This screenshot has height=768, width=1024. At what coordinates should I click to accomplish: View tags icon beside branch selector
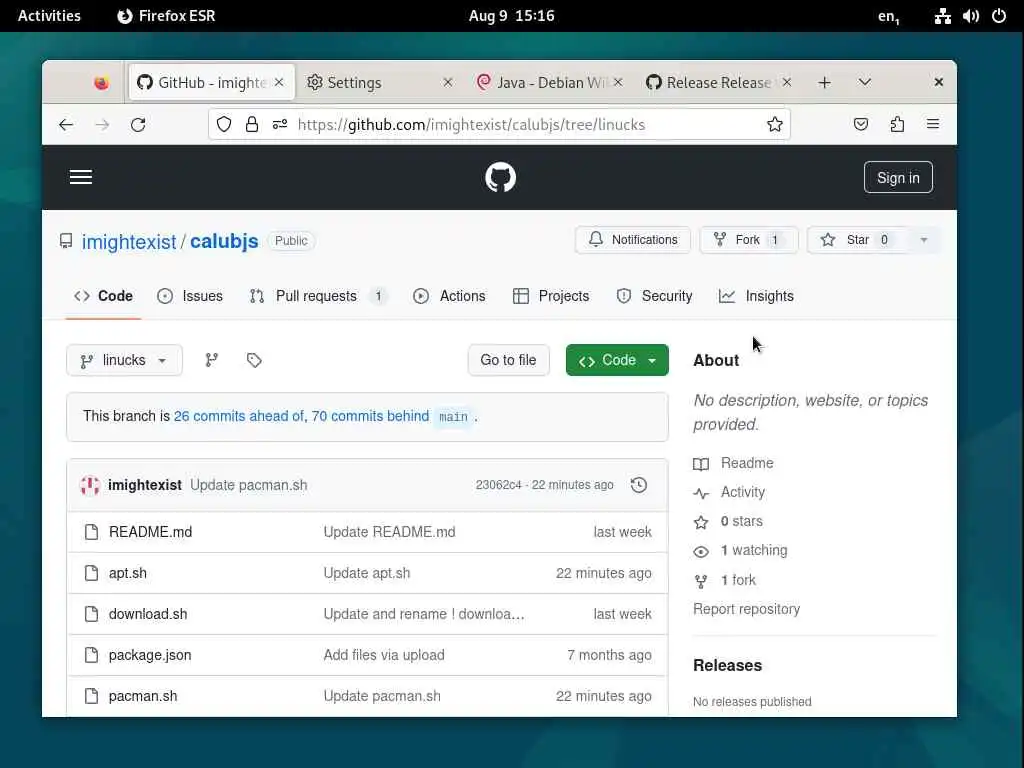254,360
